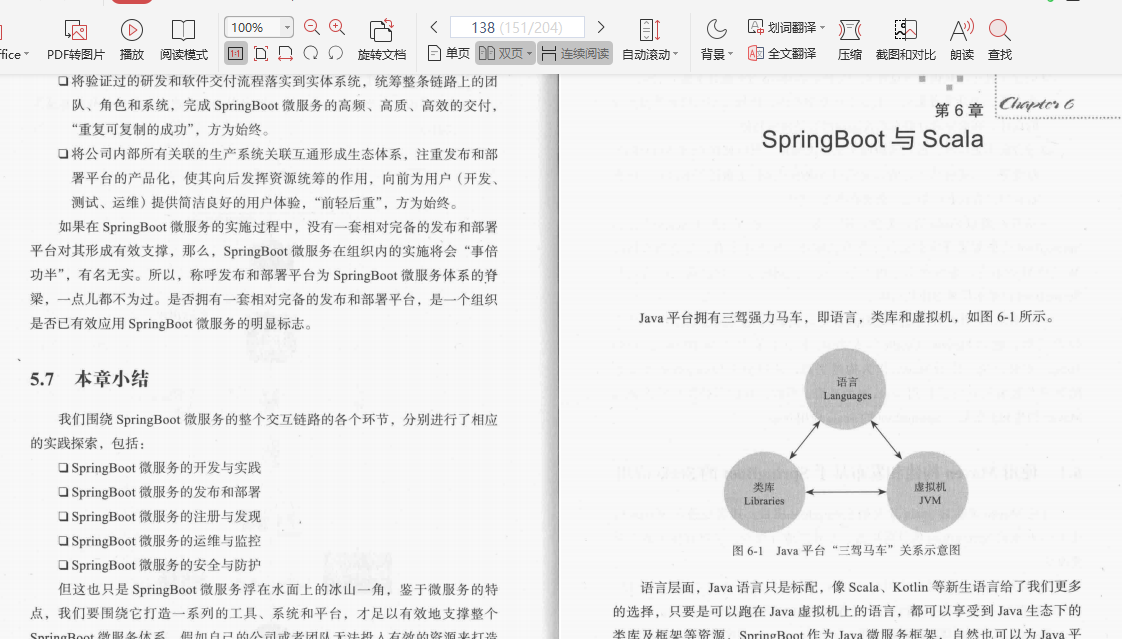1122x639 pixels.
Task: Rotate the view clockwise
Action: 311,54
